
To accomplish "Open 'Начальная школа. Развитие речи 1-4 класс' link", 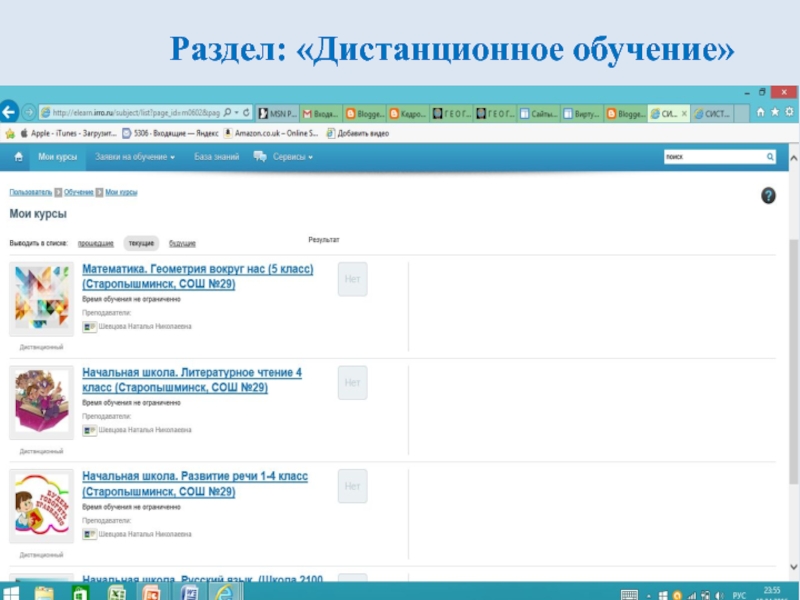I will click(x=195, y=477).
